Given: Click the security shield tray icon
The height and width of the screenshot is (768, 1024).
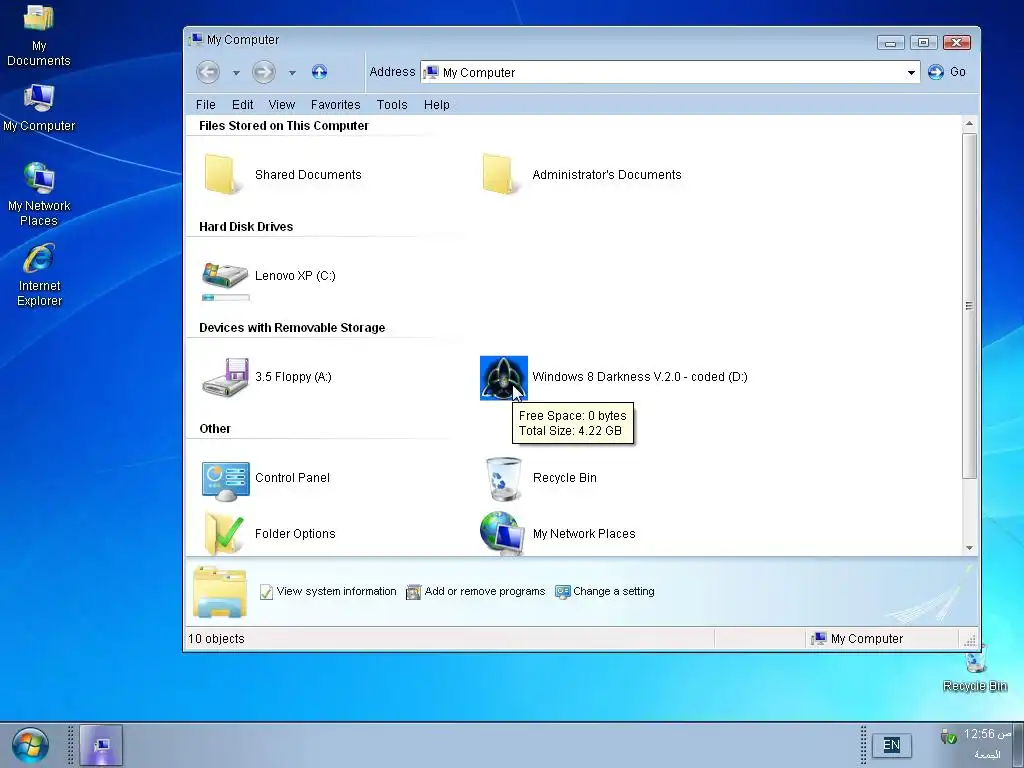Looking at the screenshot, I should pos(948,736).
